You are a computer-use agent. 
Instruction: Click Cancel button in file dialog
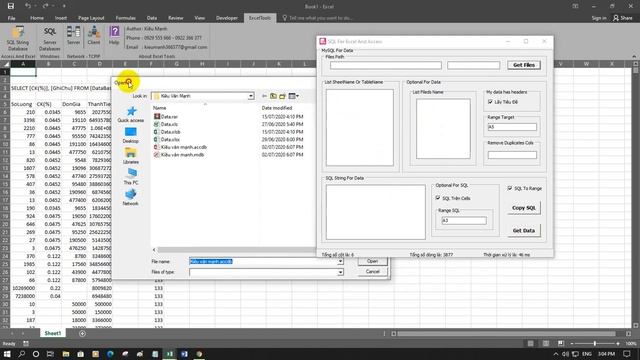(x=372, y=272)
